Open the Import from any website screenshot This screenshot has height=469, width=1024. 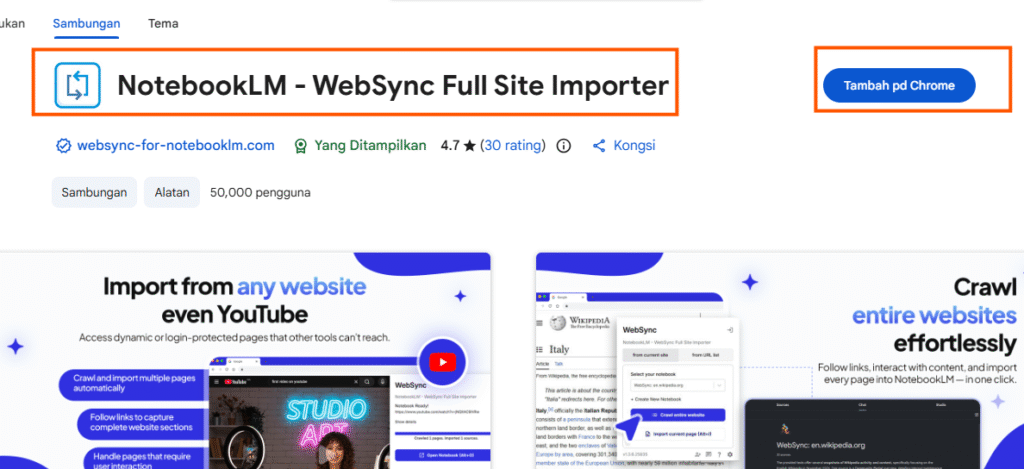(x=246, y=361)
